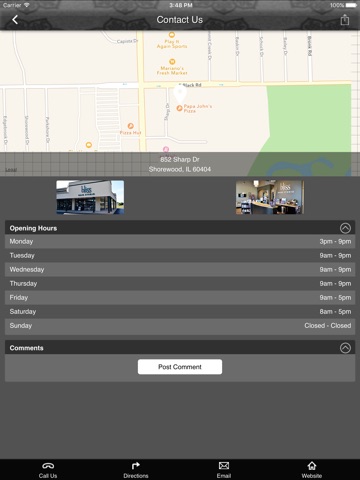The height and width of the screenshot is (480, 360).
Task: Select the Sunday Closed row
Action: [180, 326]
